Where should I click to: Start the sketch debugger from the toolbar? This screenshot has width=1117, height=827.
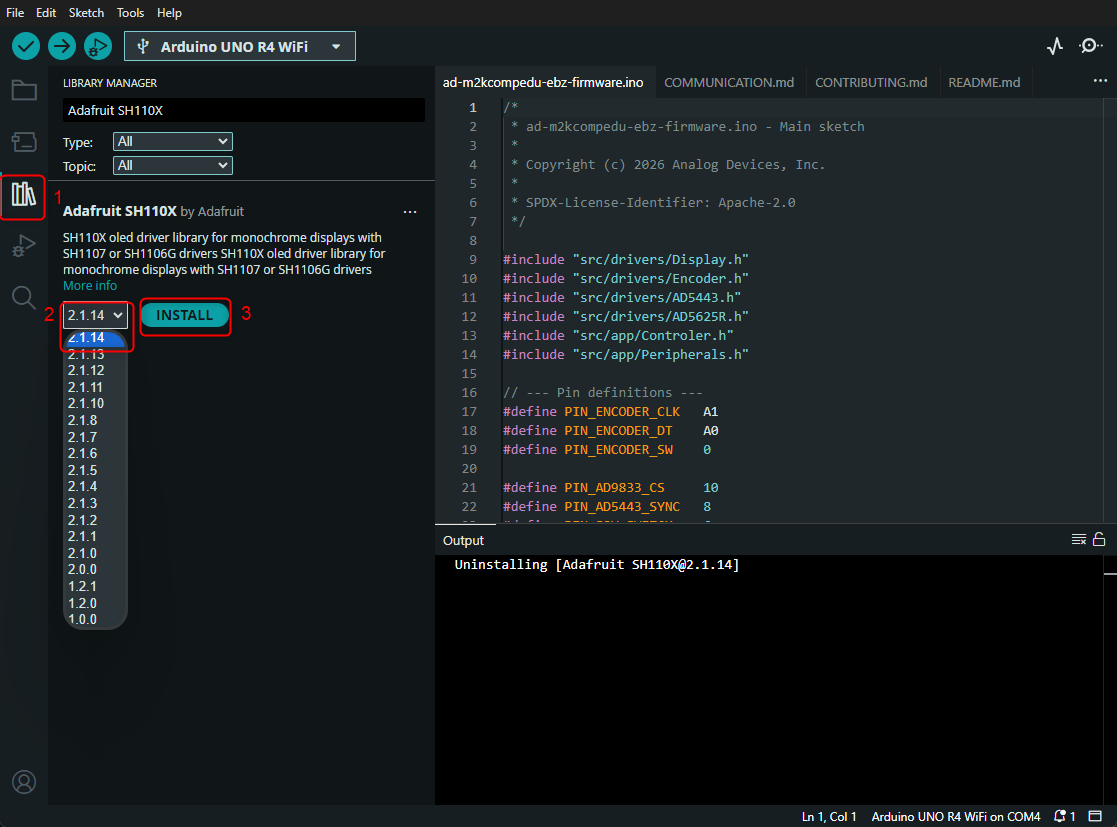[x=98, y=47]
